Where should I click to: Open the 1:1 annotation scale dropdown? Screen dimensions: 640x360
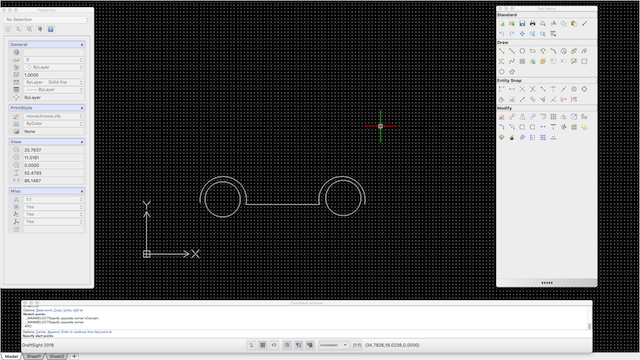(x=54, y=200)
